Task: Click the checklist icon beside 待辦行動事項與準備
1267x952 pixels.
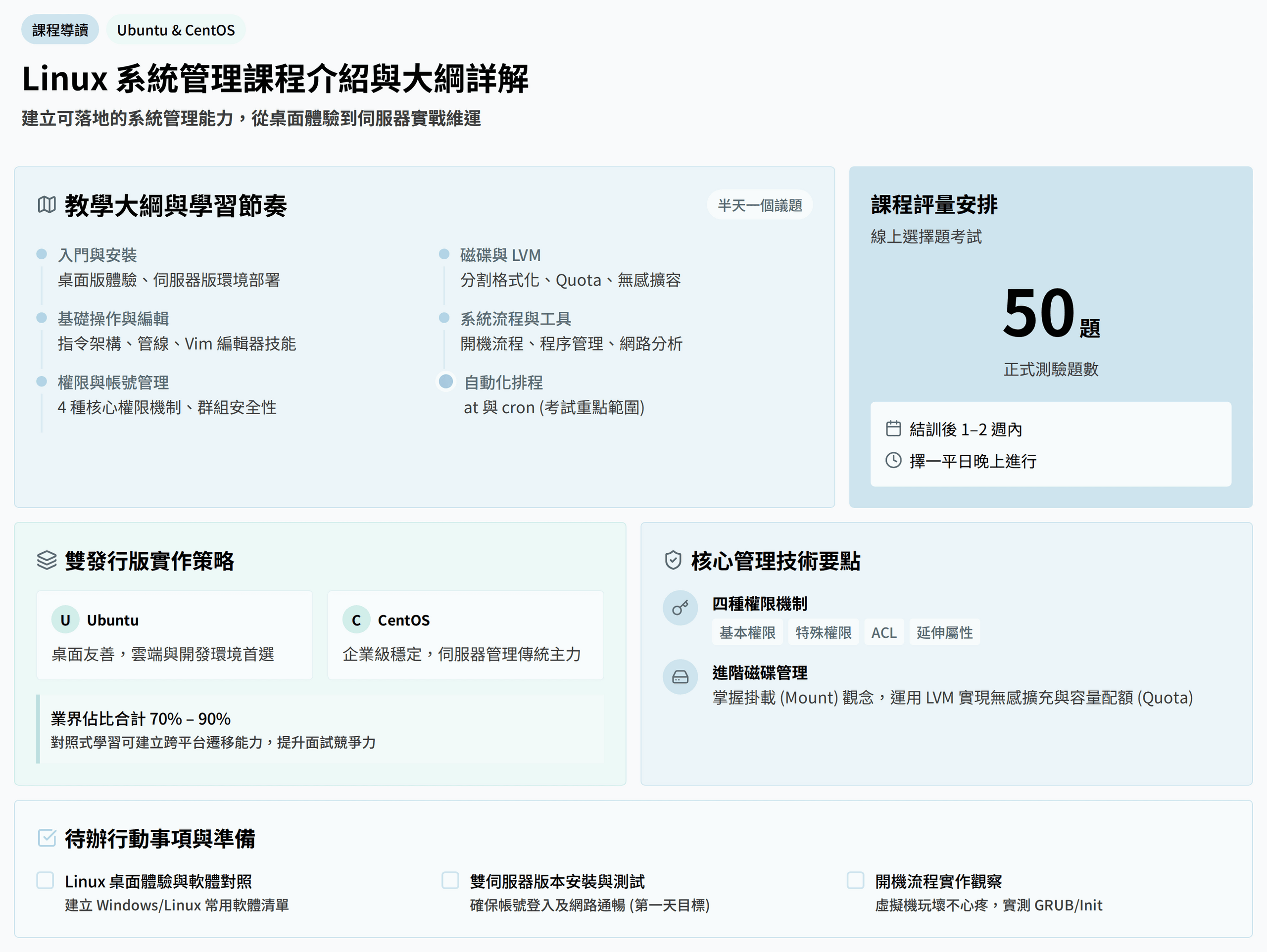Action: coord(47,837)
